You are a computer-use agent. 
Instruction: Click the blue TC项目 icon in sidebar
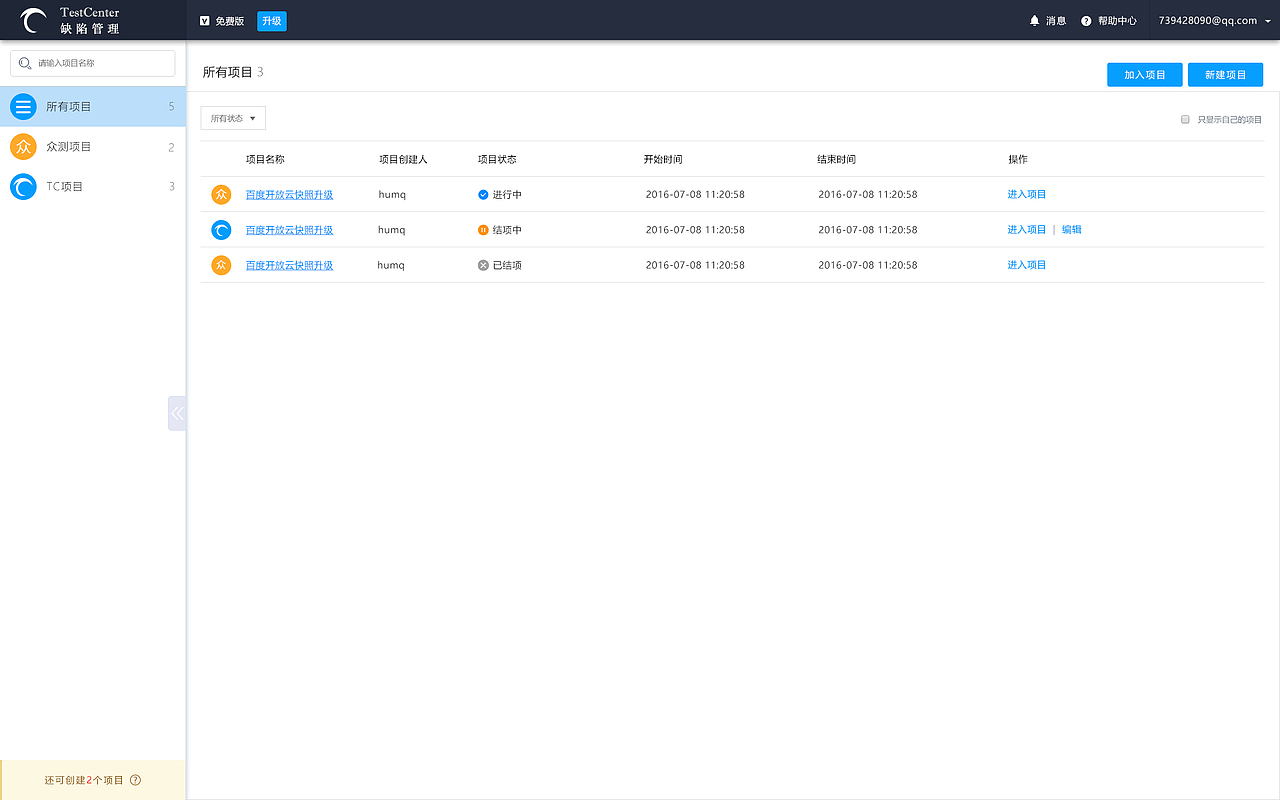tap(23, 186)
